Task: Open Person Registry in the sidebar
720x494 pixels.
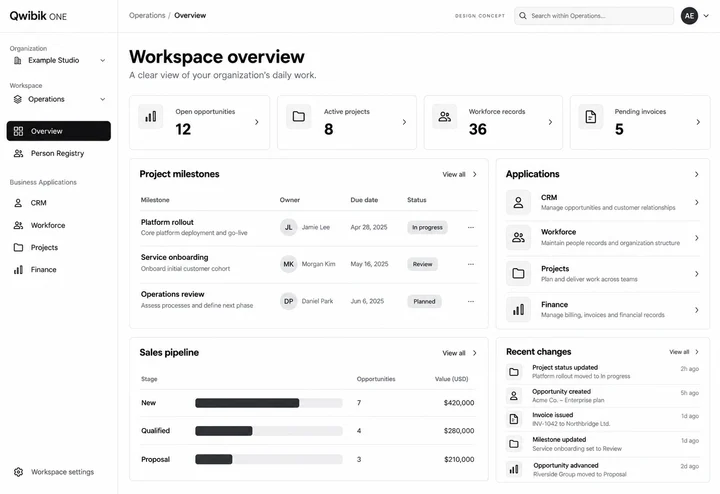Action: pos(59,153)
